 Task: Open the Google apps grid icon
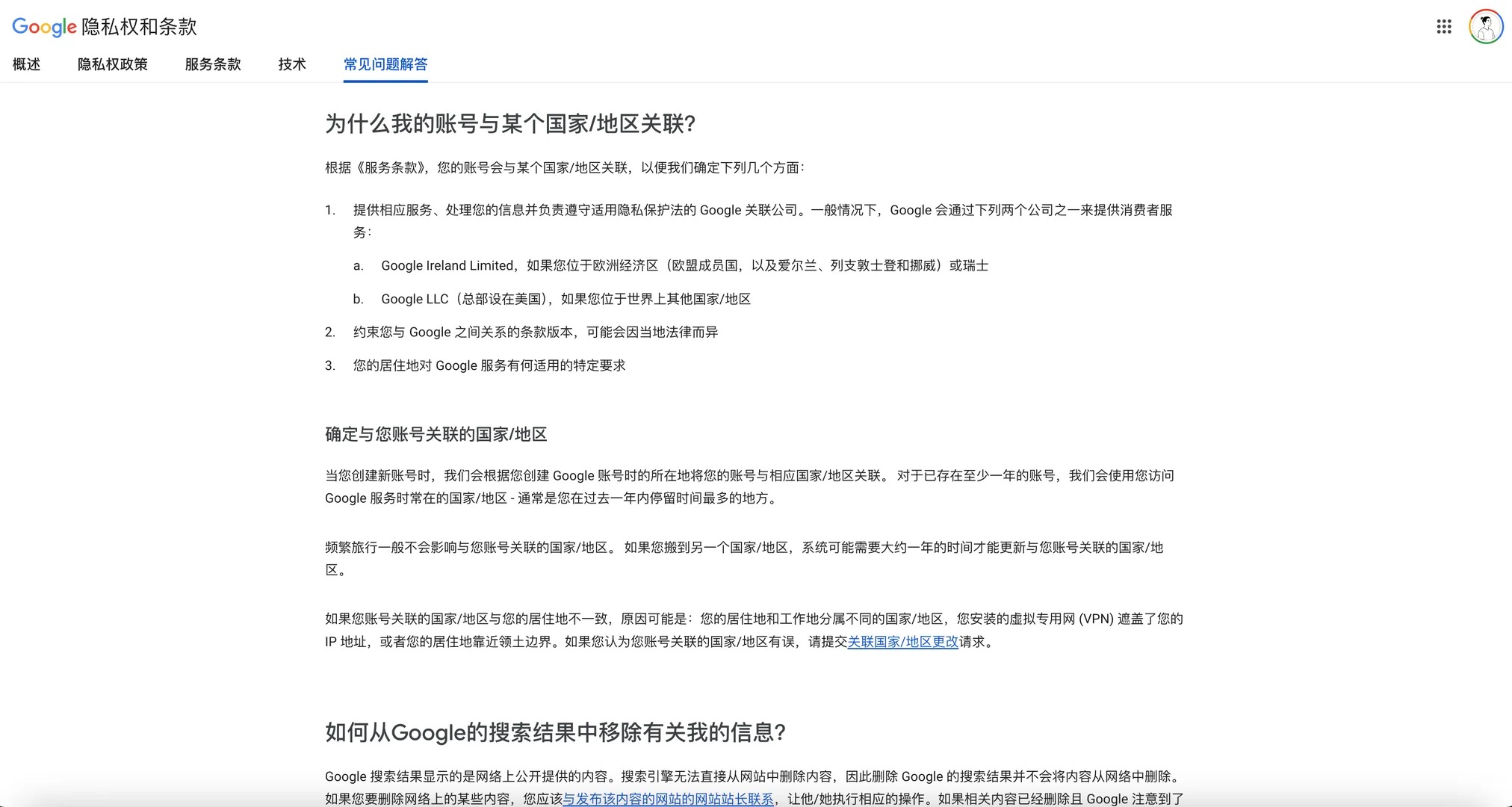[1444, 27]
